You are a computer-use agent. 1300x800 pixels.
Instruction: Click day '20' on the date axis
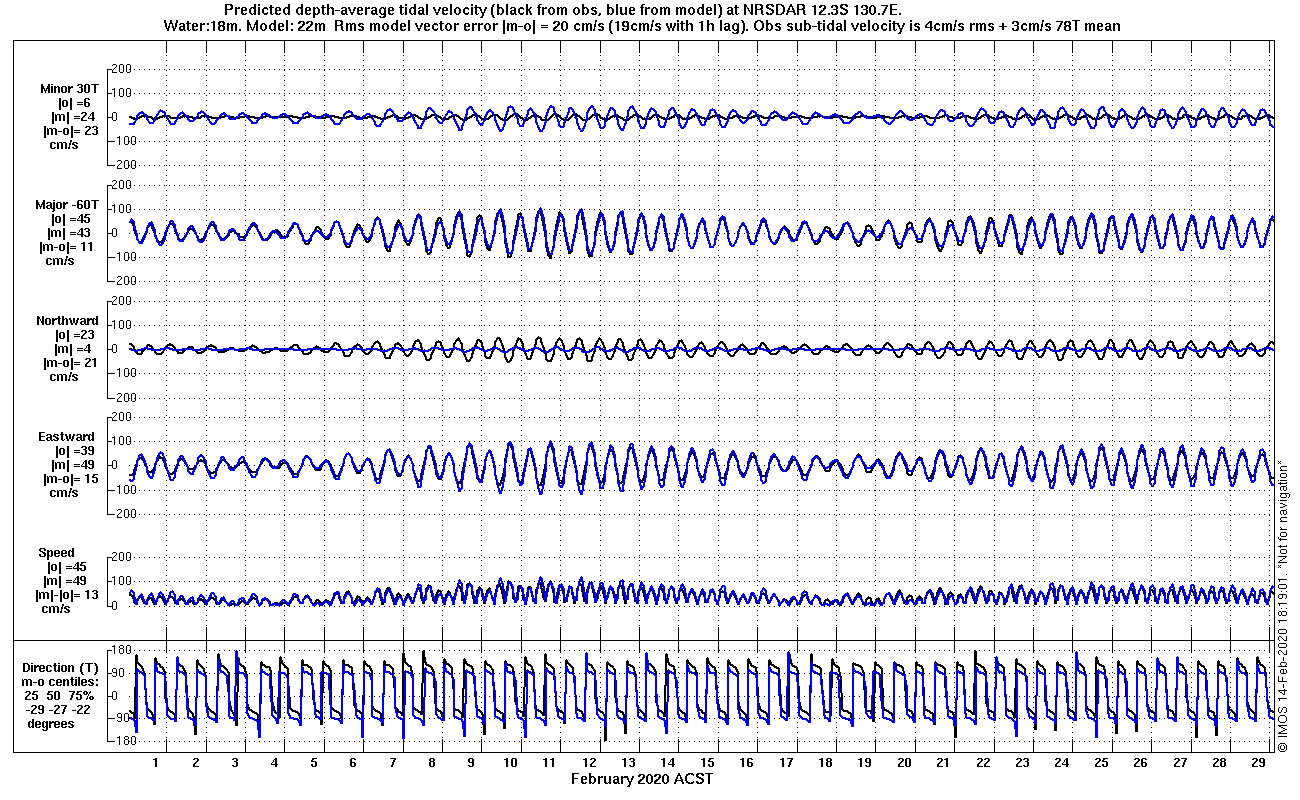point(904,763)
